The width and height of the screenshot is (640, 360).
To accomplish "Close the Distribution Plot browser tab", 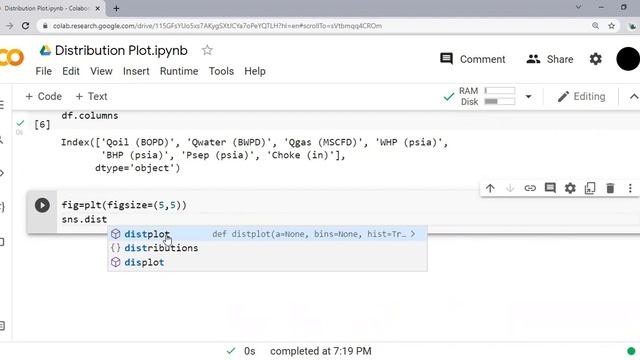I will point(98,8).
